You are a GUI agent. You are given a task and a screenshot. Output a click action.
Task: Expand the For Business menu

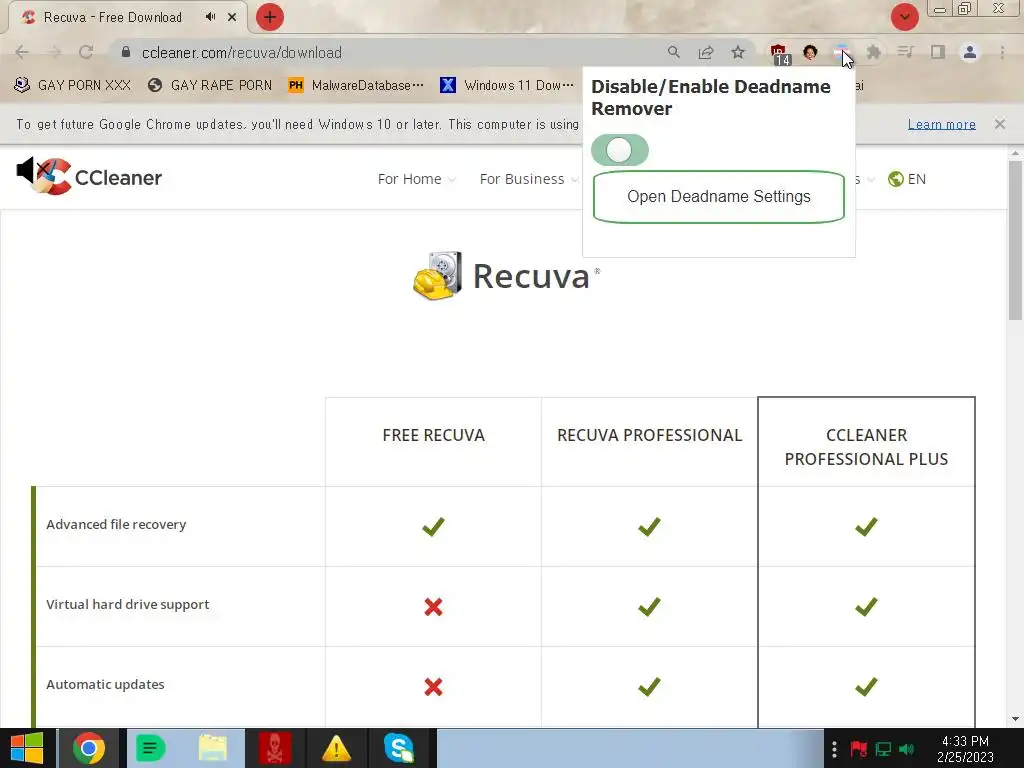point(529,179)
